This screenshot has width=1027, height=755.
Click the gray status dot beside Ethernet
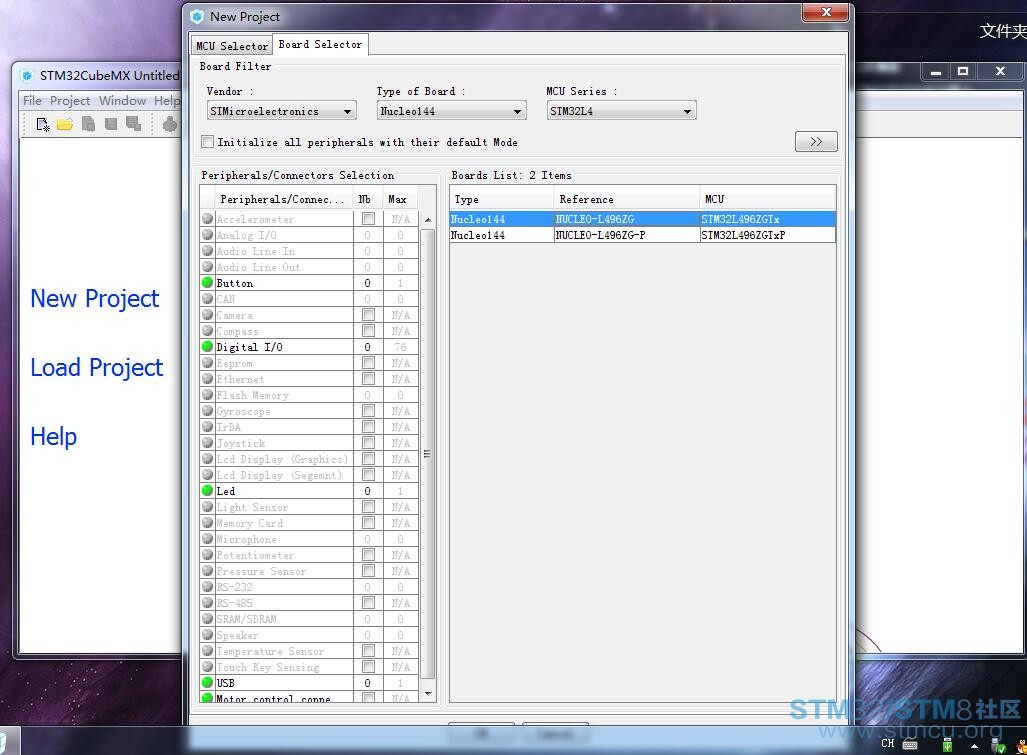click(x=208, y=378)
